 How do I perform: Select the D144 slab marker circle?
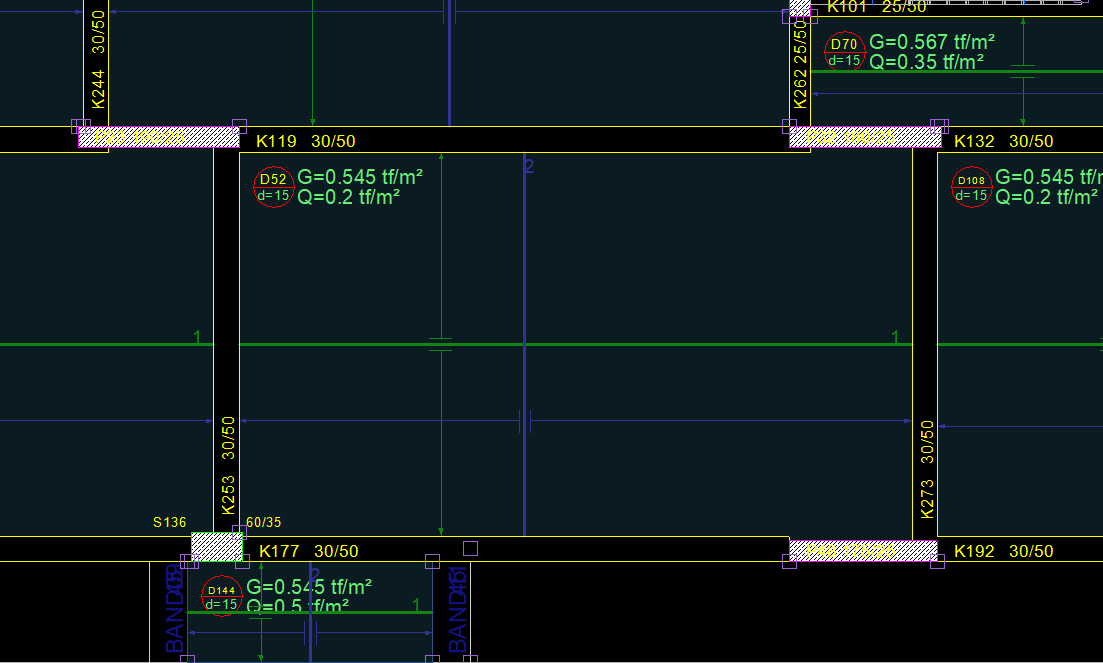coord(222,596)
